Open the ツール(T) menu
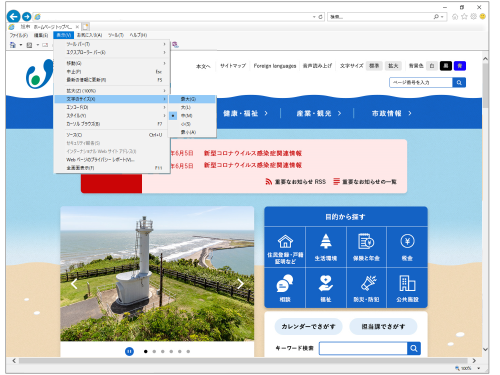Screen dimensions: 500x375 116,35
